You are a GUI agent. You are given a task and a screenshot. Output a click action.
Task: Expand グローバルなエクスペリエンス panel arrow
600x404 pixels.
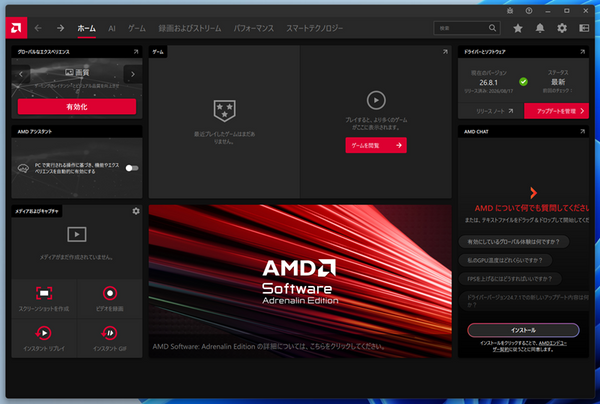click(x=136, y=52)
